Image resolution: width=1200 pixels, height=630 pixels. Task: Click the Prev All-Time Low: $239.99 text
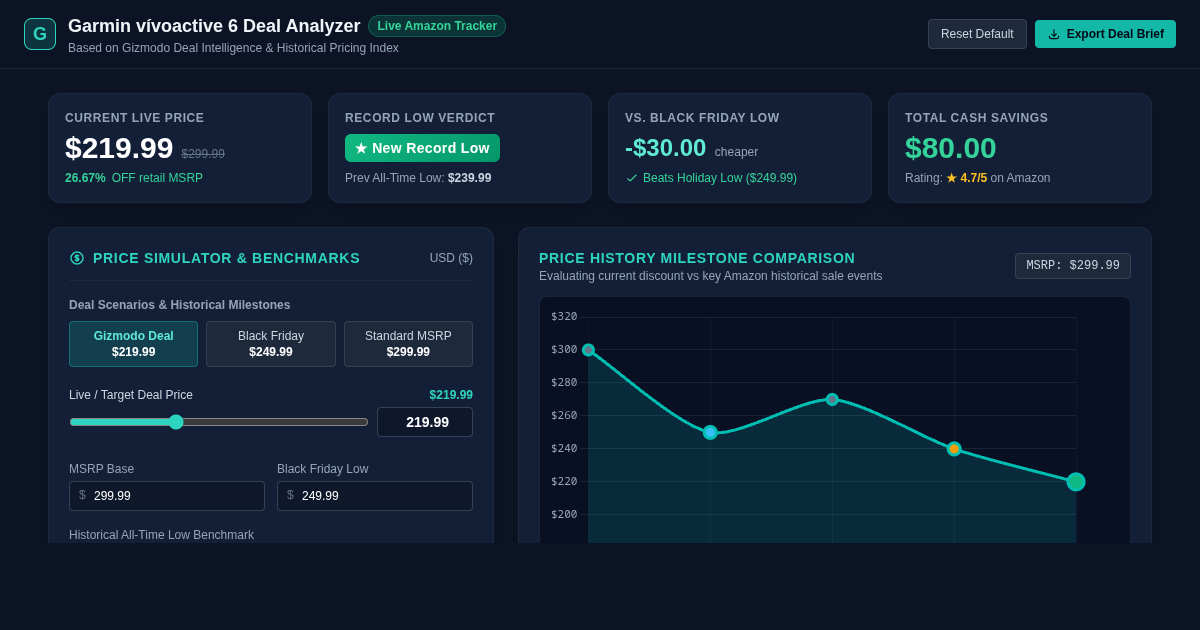click(418, 178)
